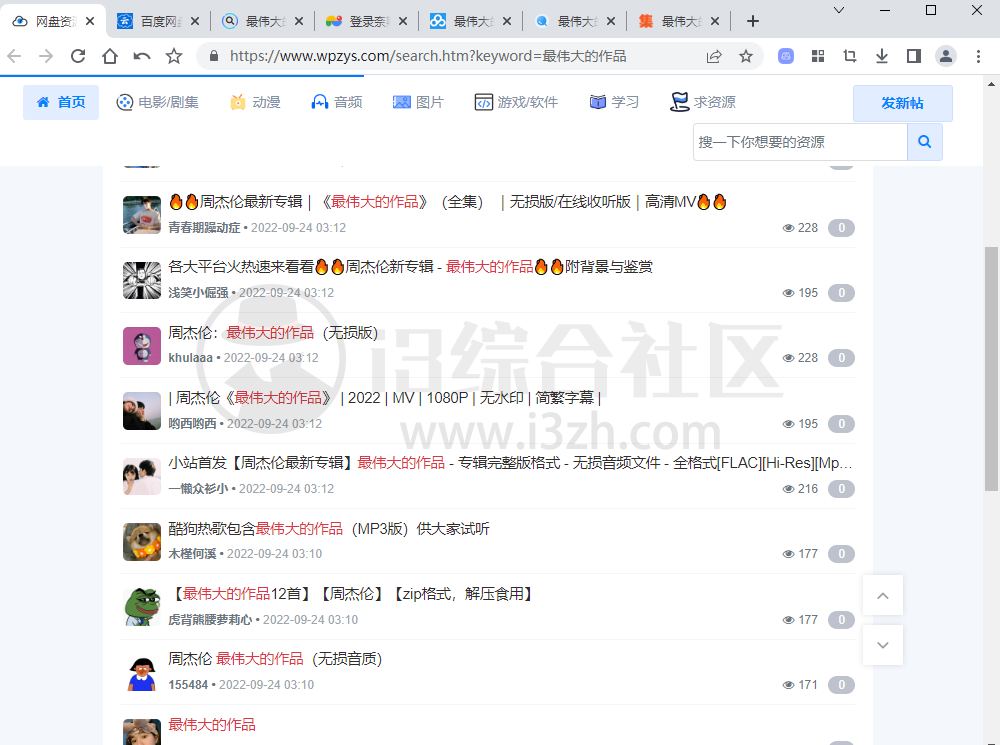Open post 最伟大的作品12首 zip格式

(x=353, y=594)
